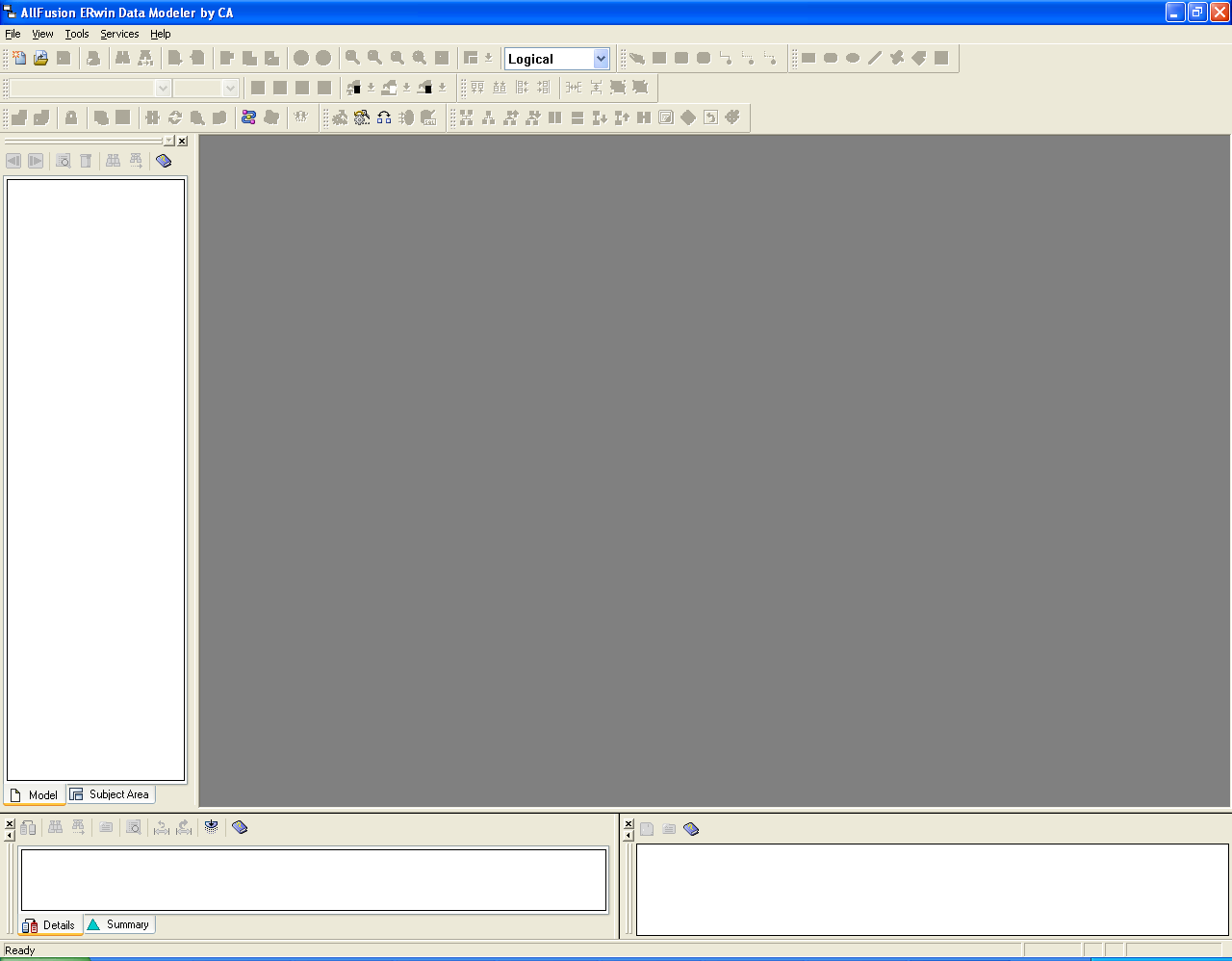Open the Tools menu

(77, 34)
